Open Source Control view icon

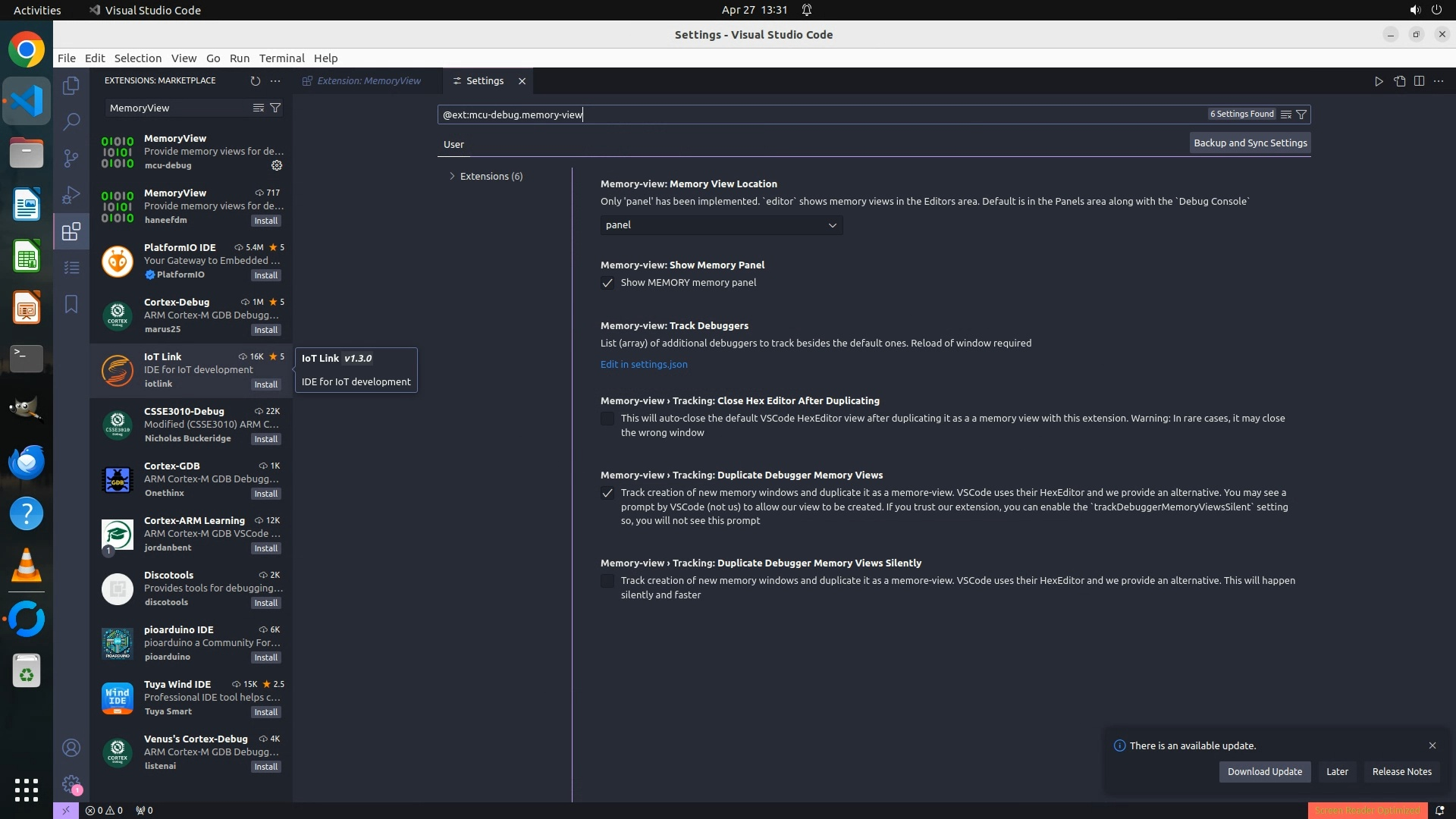pos(71,158)
